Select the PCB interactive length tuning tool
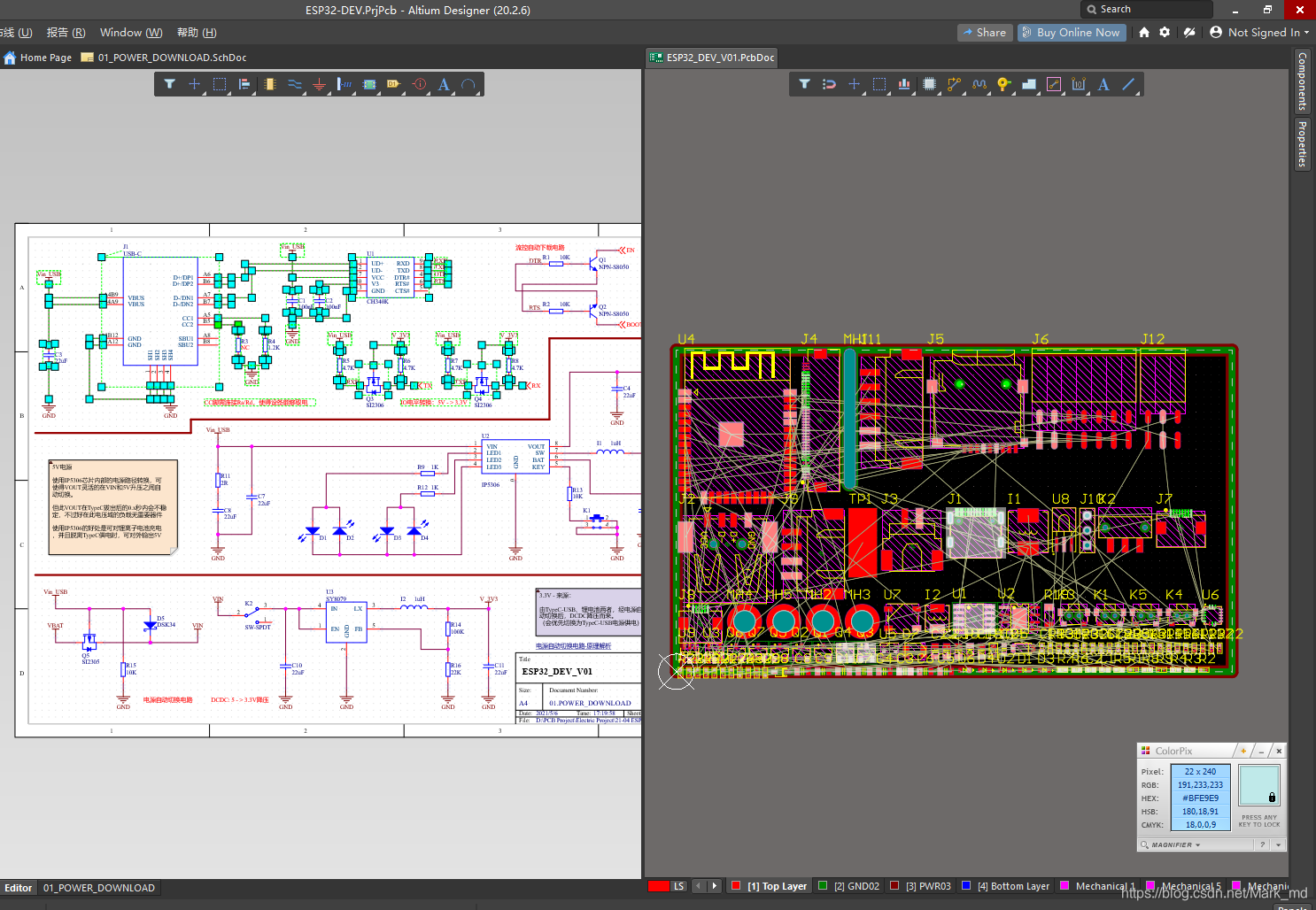The height and width of the screenshot is (910, 1316). click(979, 84)
